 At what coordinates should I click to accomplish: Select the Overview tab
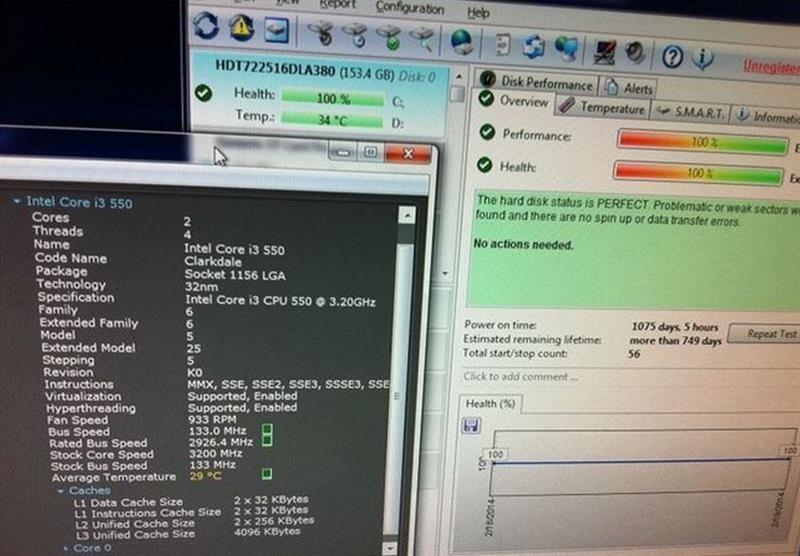click(513, 100)
